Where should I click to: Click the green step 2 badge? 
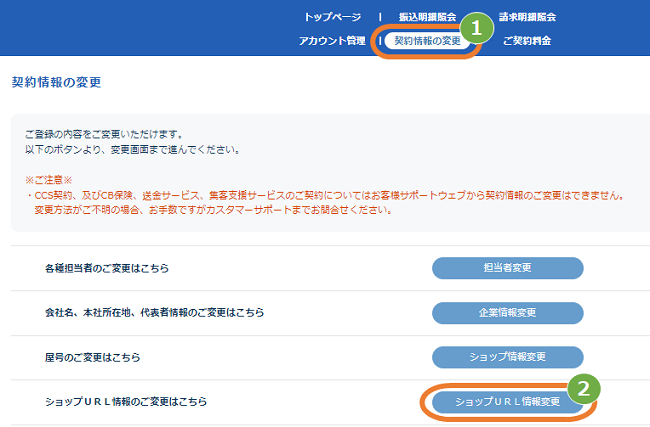582,386
